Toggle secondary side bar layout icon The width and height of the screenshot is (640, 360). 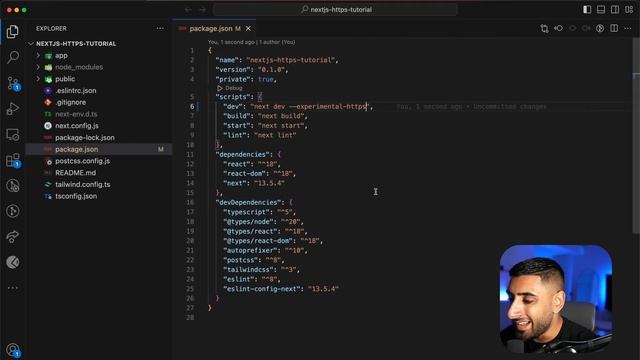point(615,9)
